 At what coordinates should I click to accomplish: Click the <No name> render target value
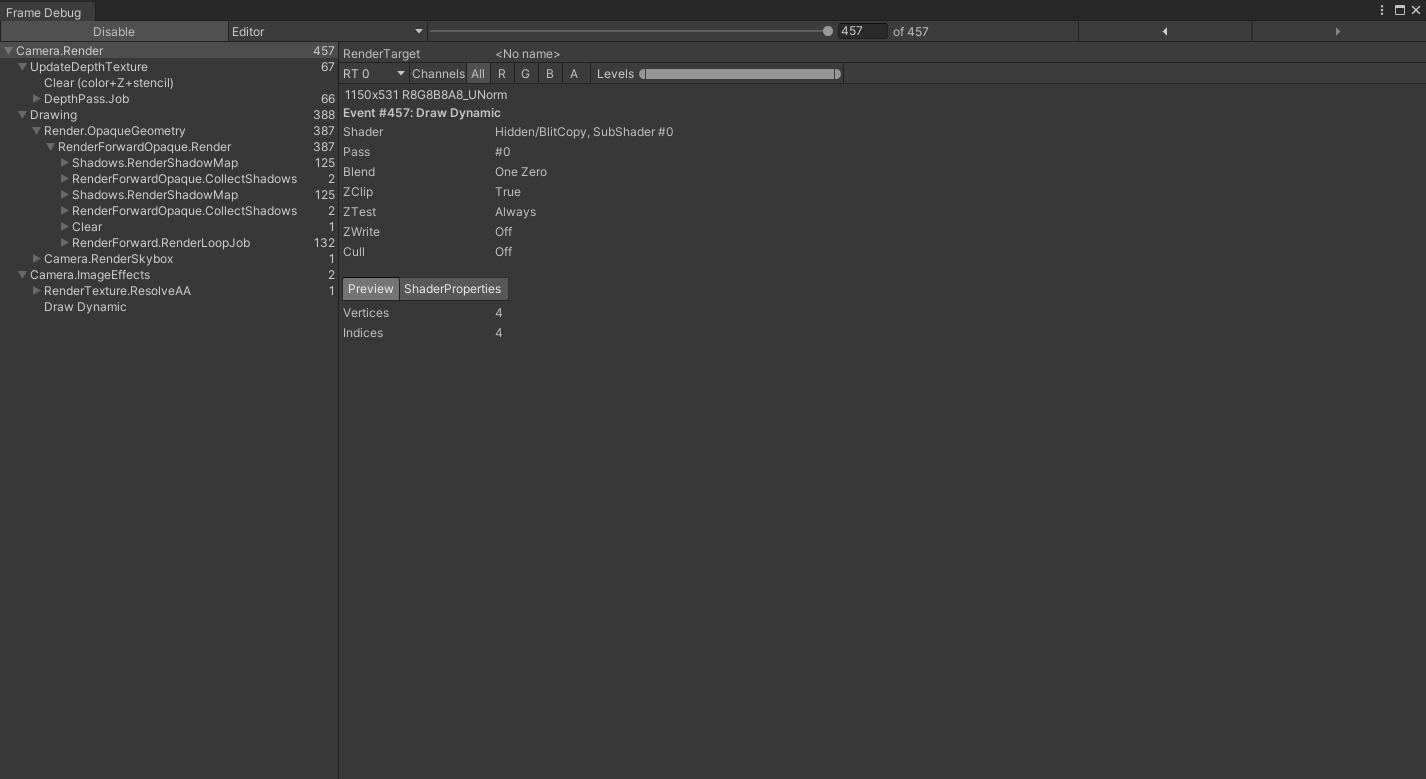(527, 54)
